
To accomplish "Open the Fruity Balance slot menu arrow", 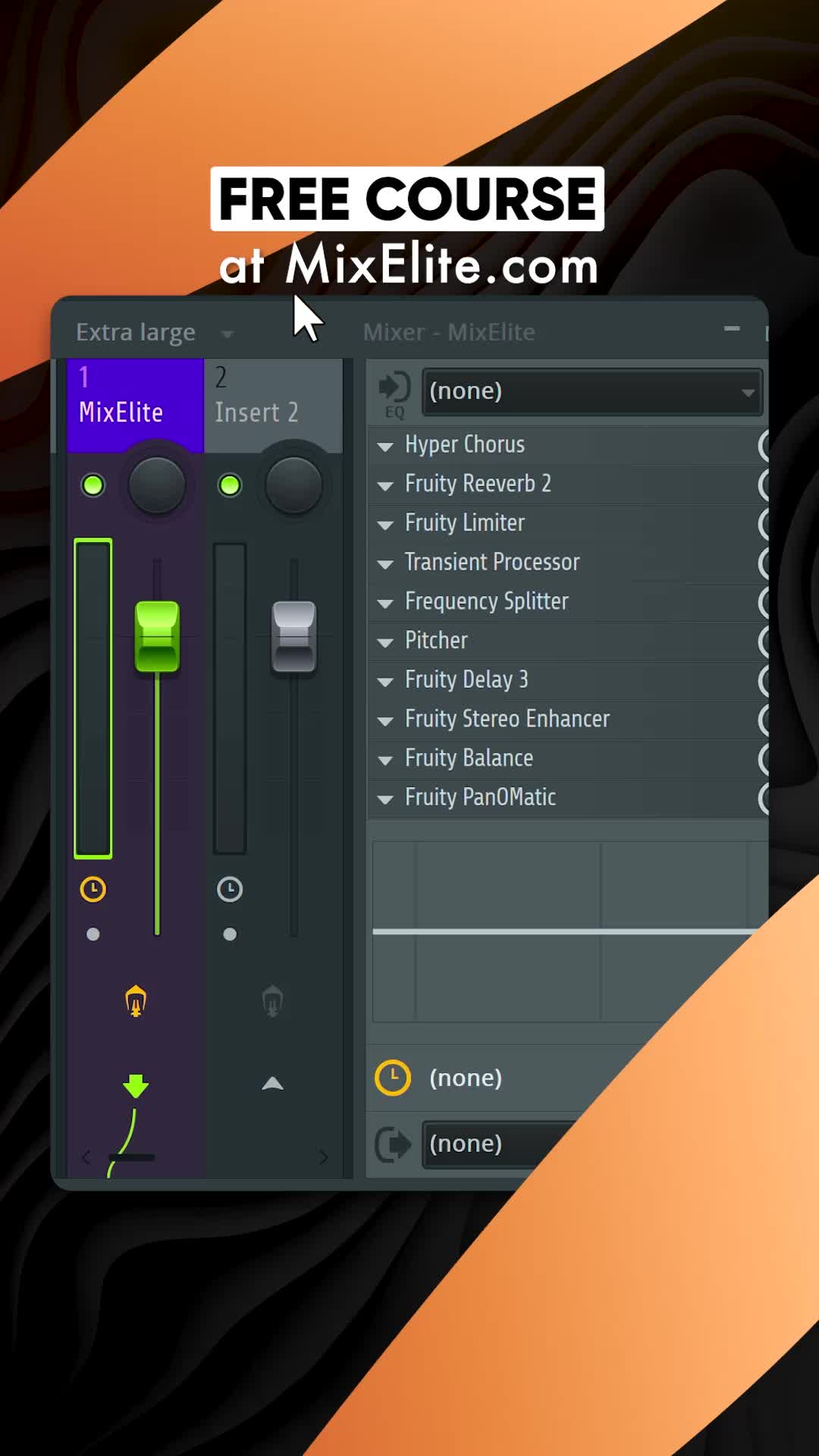I will point(385,761).
